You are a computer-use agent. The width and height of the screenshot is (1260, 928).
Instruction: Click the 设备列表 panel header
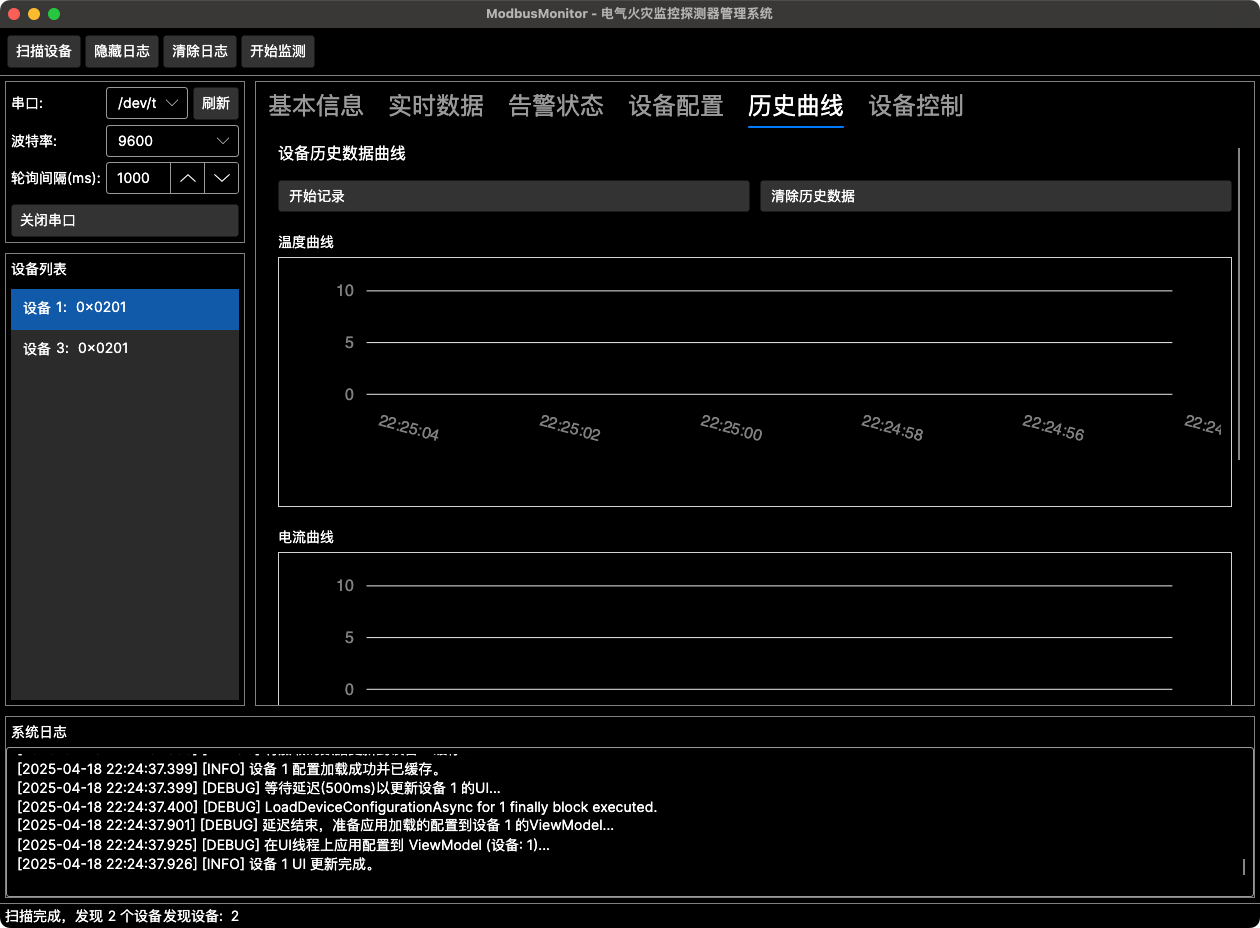(39, 269)
